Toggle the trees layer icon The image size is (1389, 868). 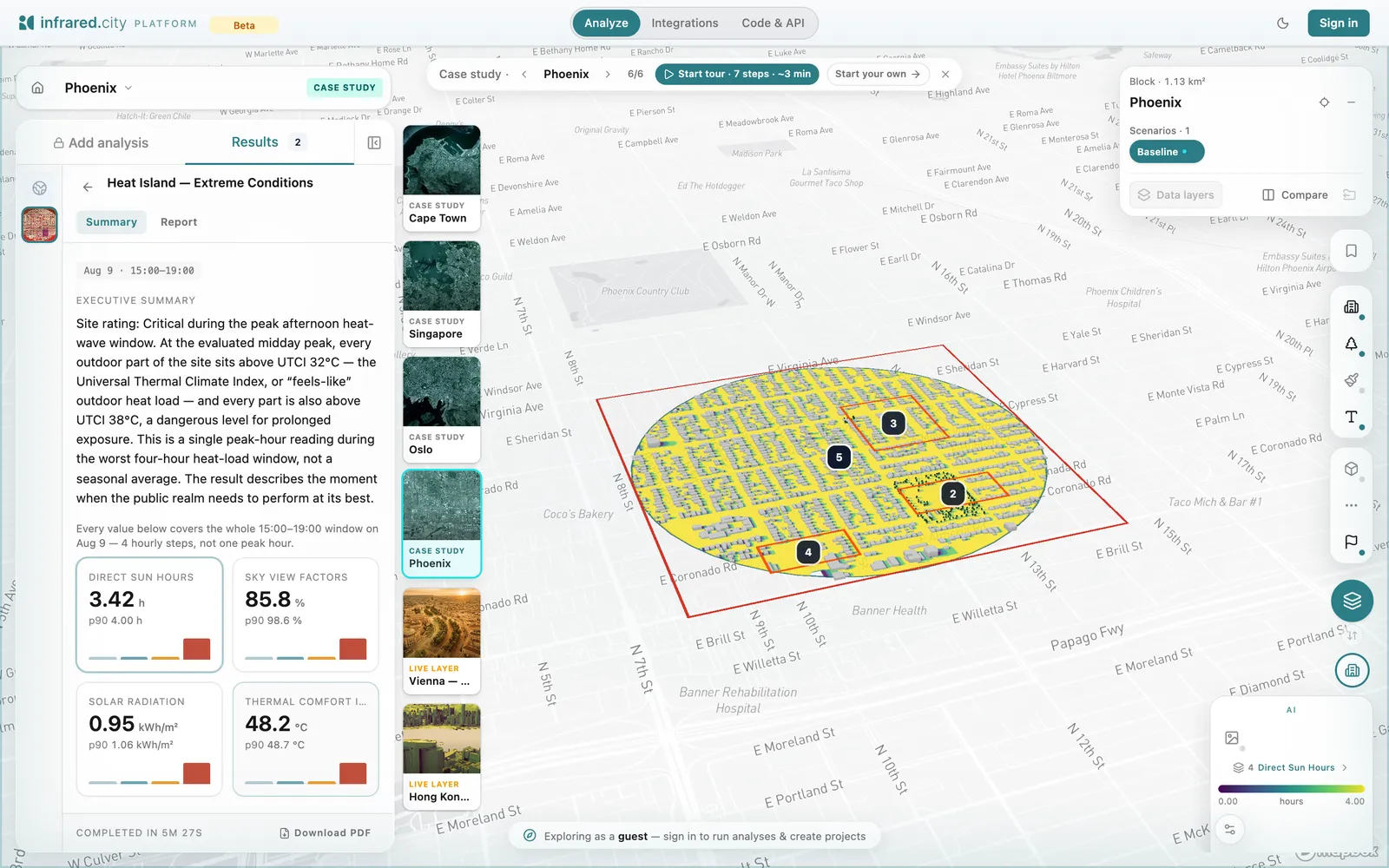click(1351, 344)
